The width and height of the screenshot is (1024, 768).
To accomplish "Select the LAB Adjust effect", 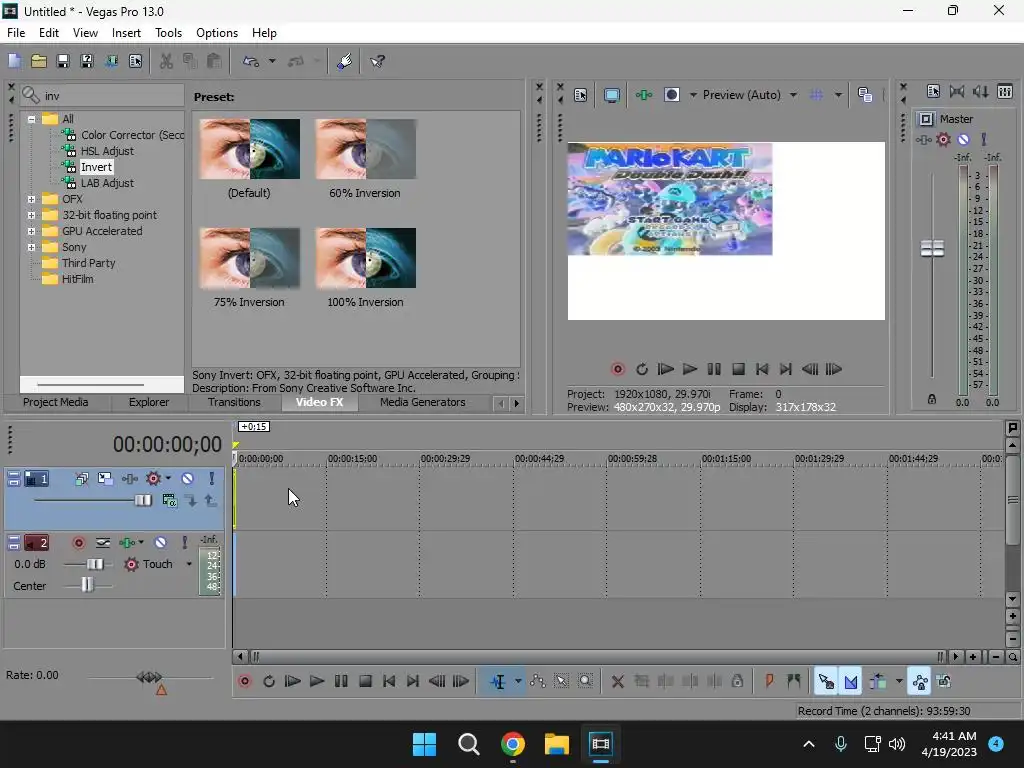I will 106,183.
